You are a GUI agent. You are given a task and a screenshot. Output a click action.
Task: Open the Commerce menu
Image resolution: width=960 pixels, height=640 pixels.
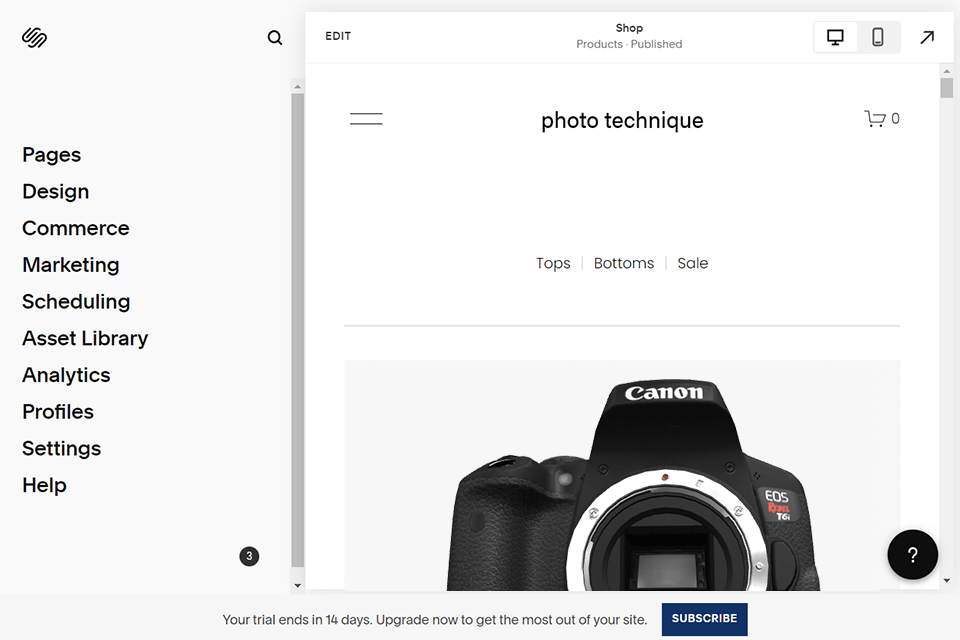pos(76,228)
